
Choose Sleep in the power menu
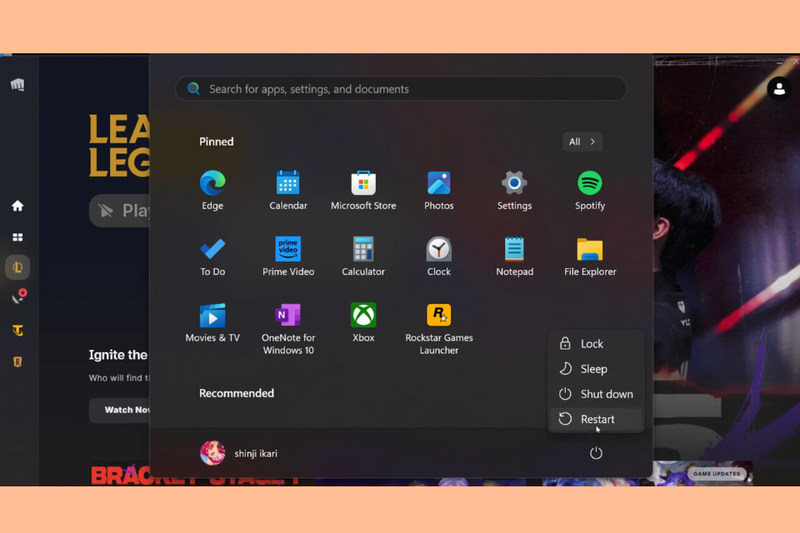[596, 369]
